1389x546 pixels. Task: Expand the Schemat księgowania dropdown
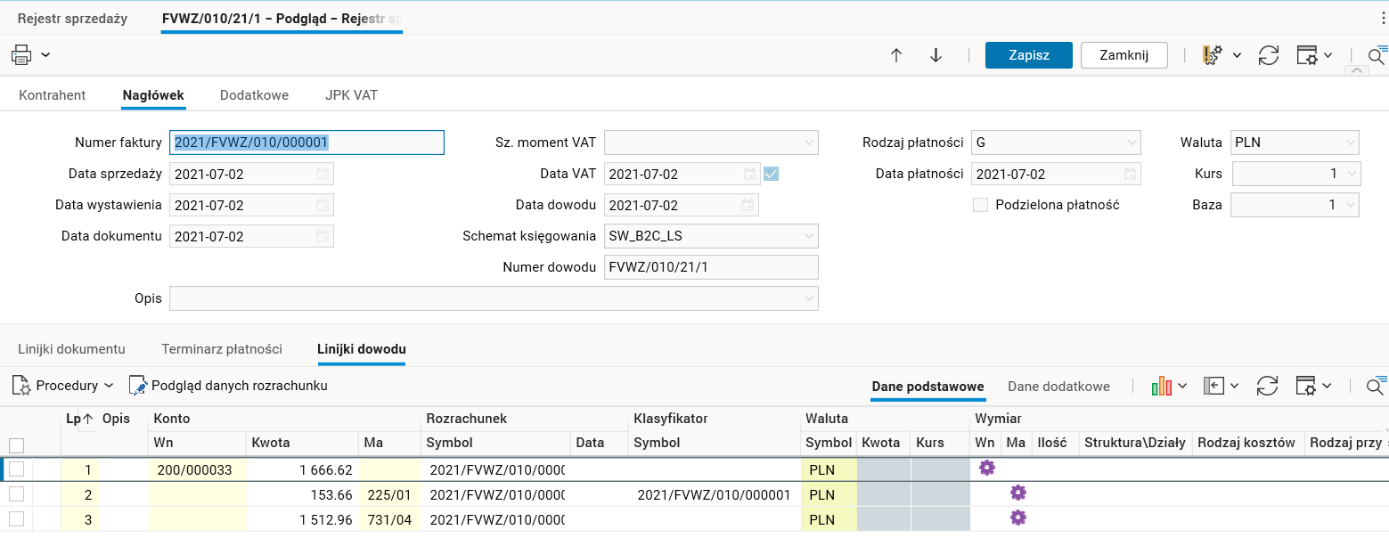[808, 237]
